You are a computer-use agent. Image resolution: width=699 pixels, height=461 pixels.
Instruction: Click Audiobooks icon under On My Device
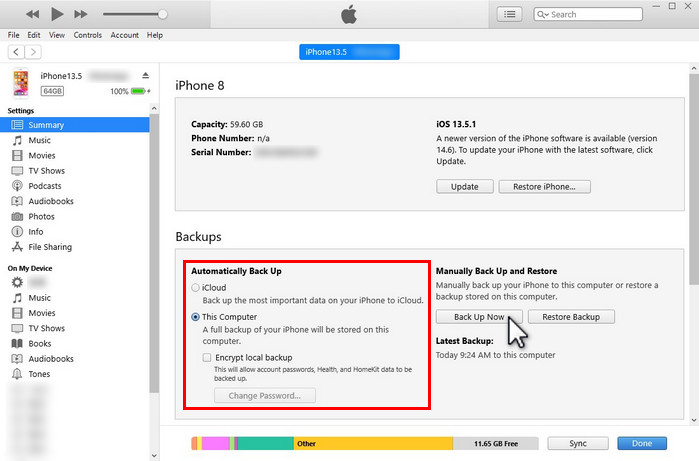pyautogui.click(x=17, y=359)
